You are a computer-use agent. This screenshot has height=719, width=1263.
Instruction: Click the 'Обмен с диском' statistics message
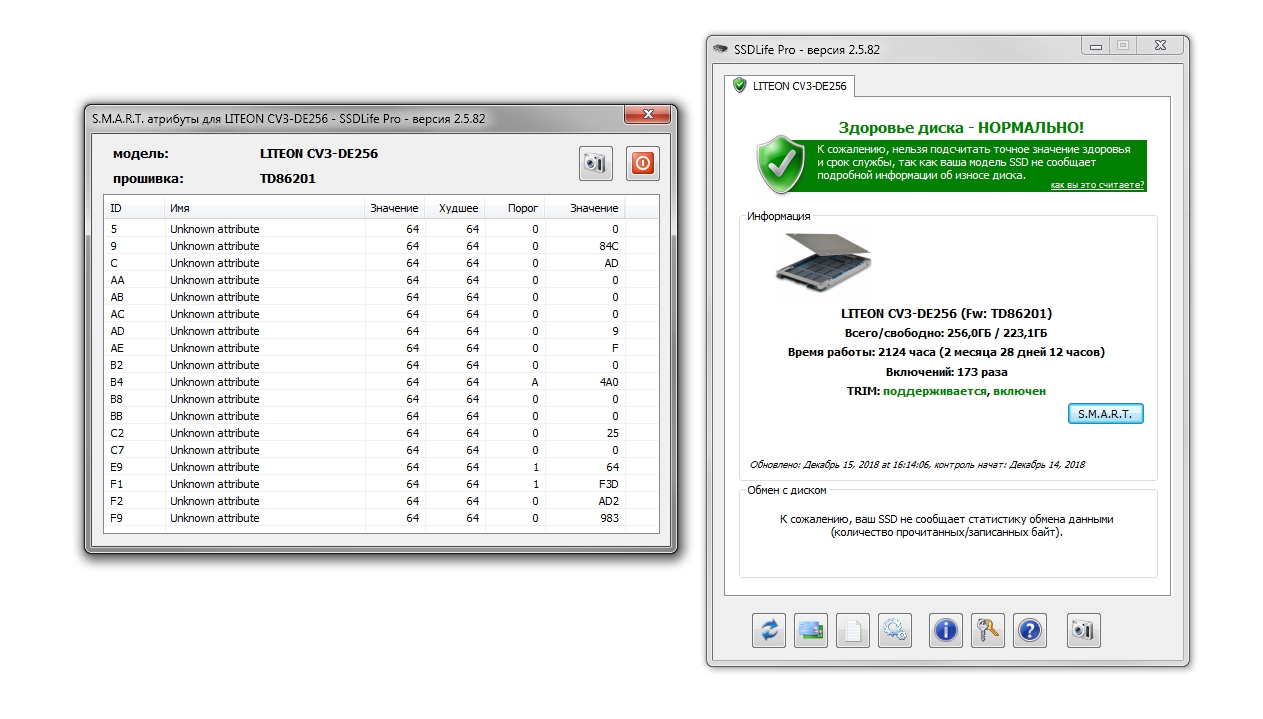946,526
